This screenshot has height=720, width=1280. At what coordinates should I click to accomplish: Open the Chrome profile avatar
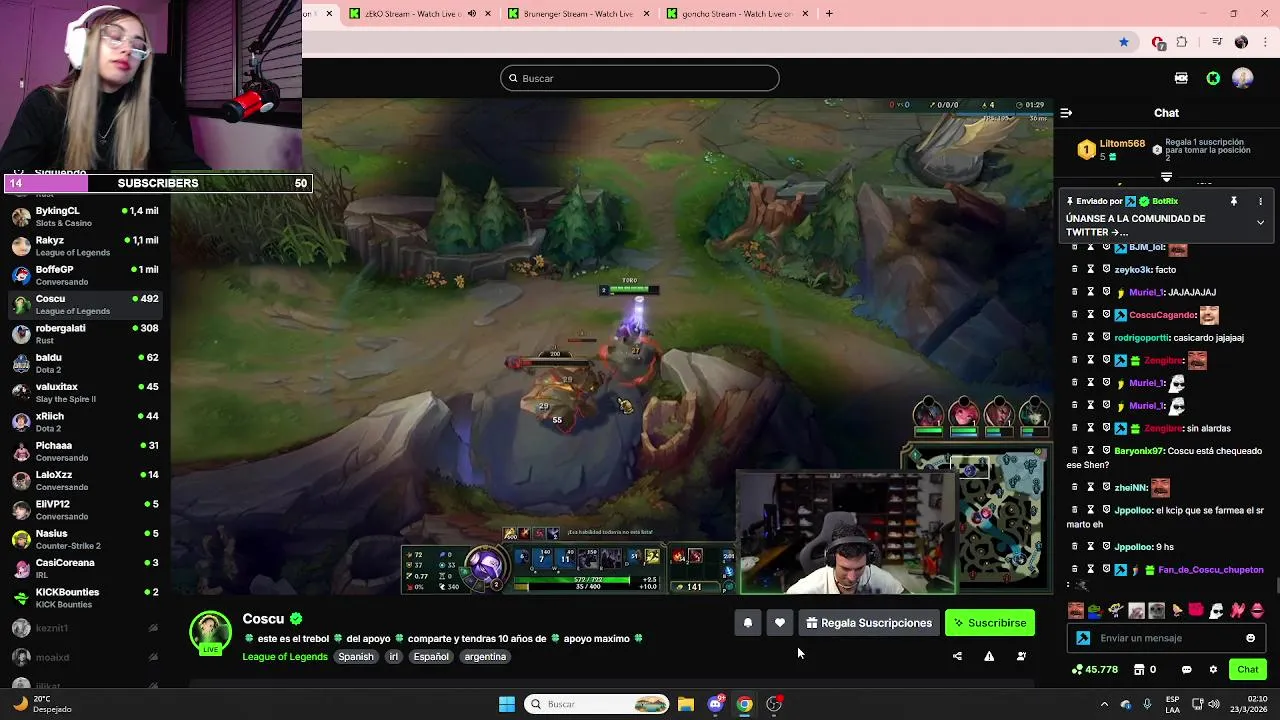tap(1241, 42)
